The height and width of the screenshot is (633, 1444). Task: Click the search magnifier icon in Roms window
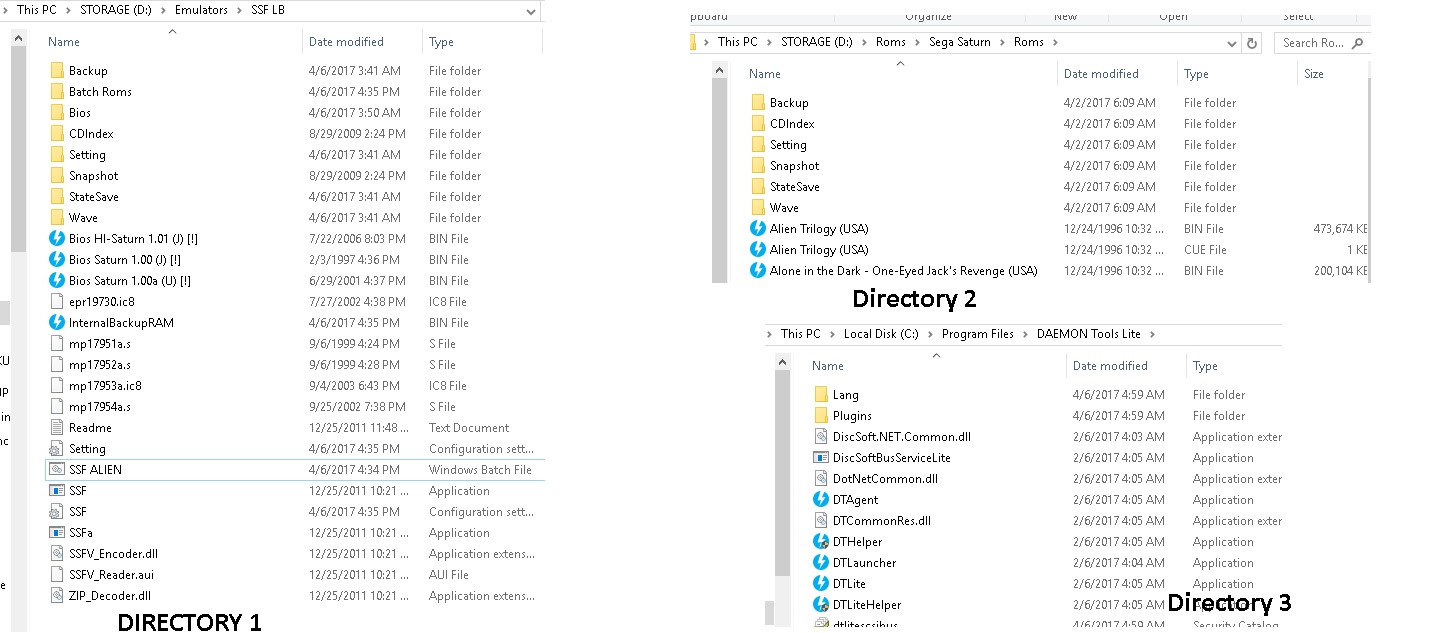(x=1357, y=43)
